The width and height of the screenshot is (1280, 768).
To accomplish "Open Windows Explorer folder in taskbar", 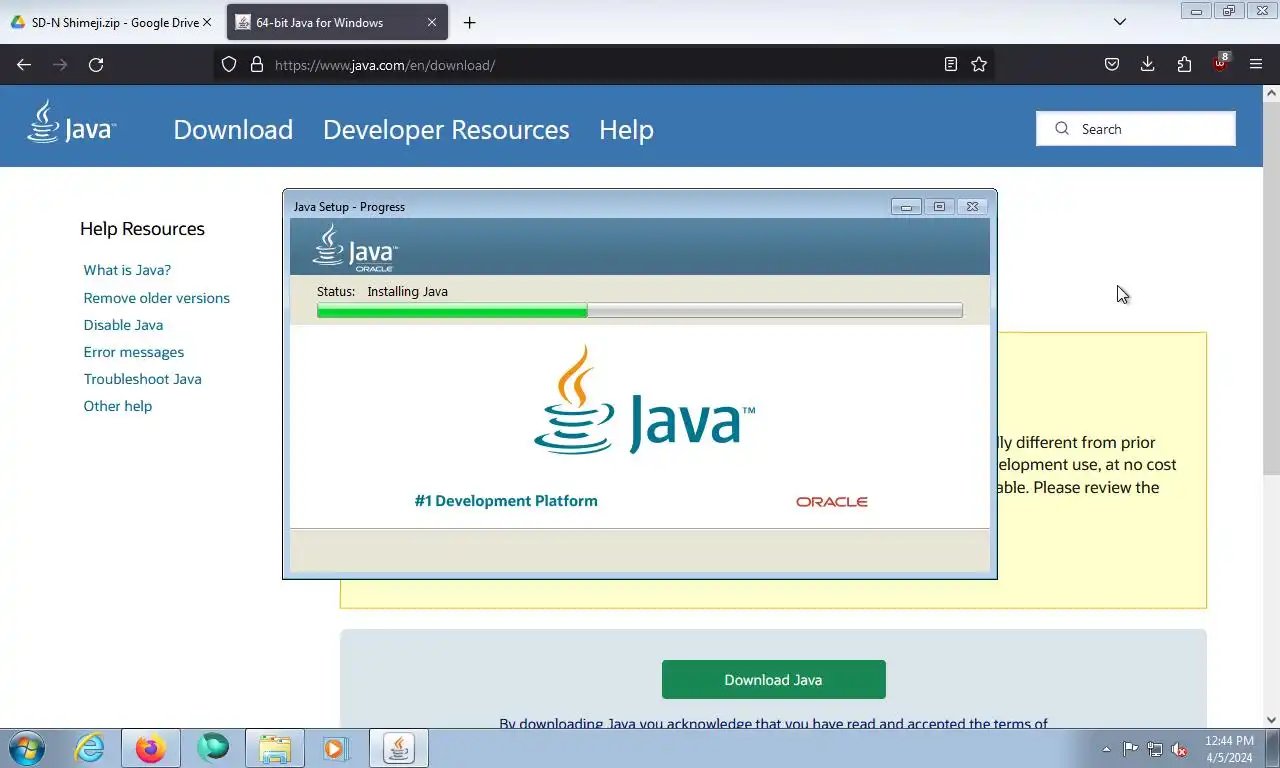I will click(x=275, y=748).
